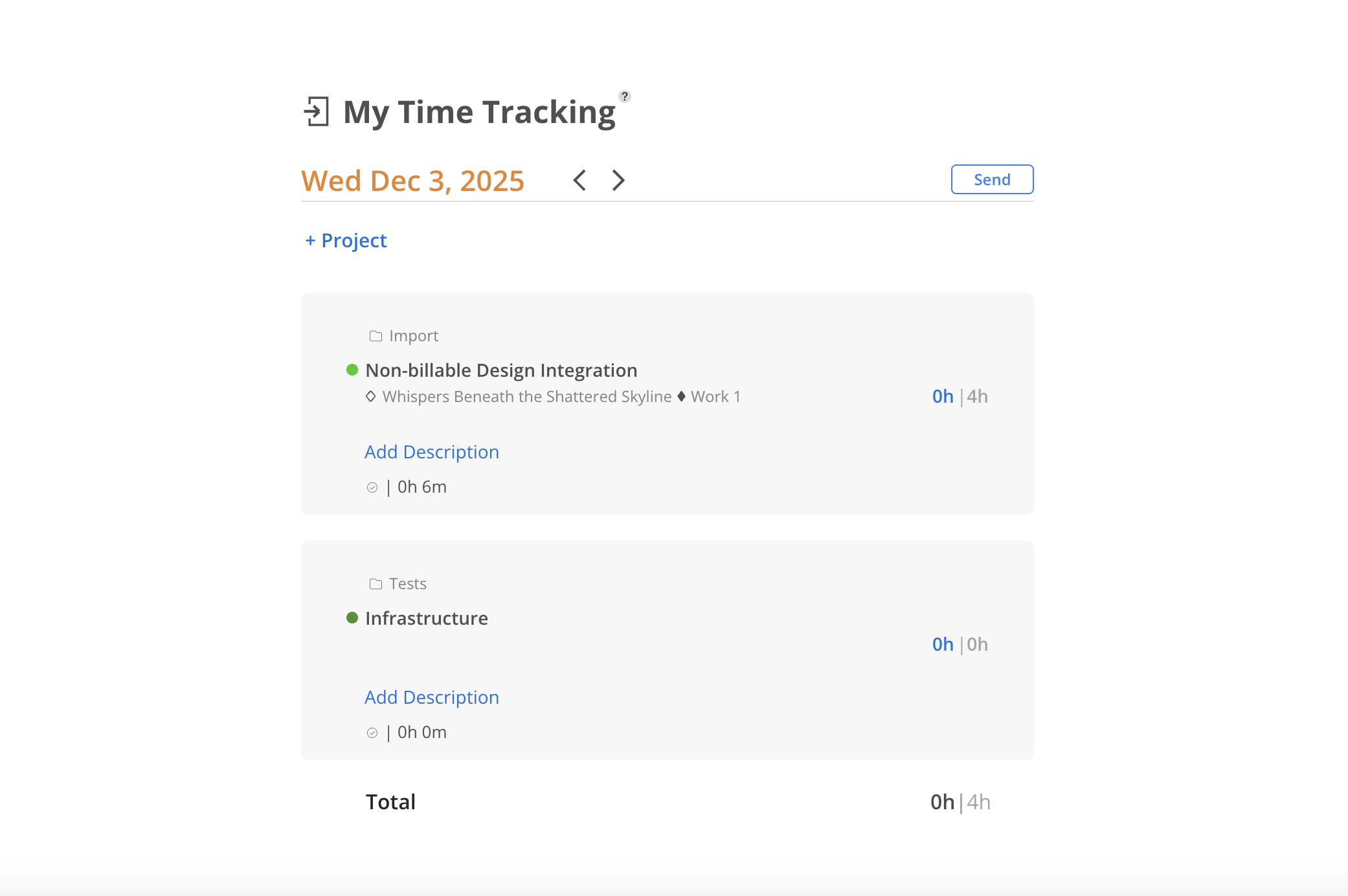
Task: Add a new project via + Project
Action: (x=346, y=241)
